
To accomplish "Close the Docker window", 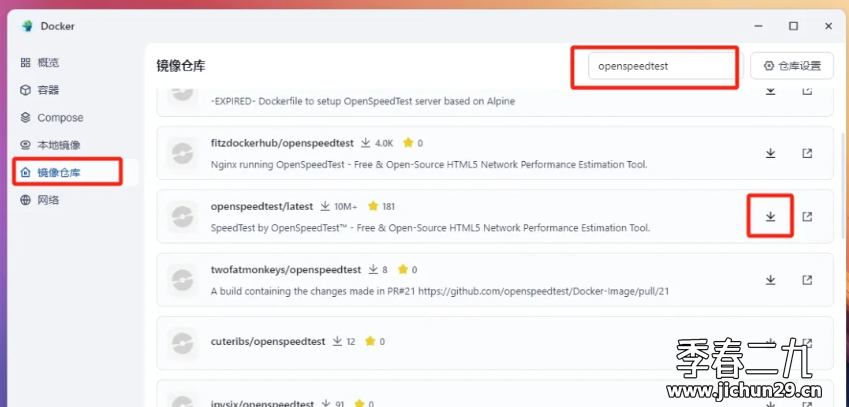I will tap(828, 26).
